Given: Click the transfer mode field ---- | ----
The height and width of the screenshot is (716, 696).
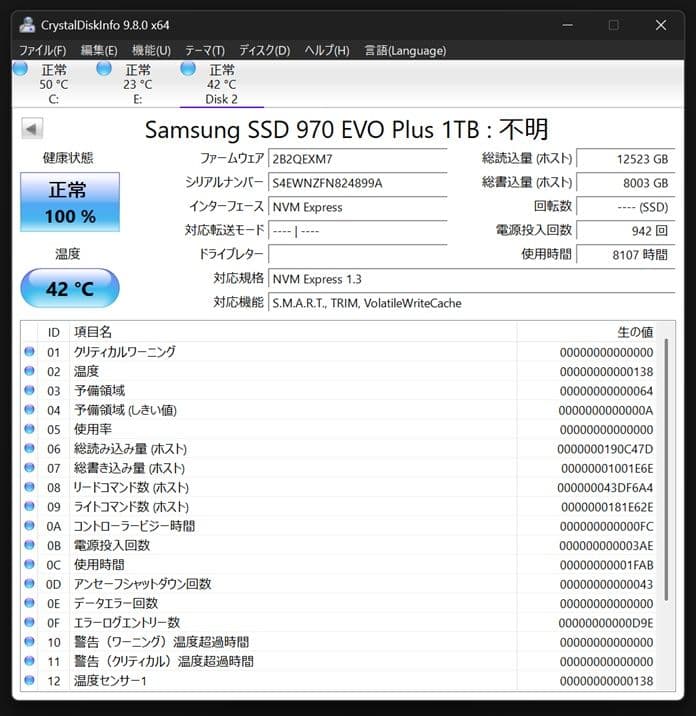Looking at the screenshot, I should 358,231.
